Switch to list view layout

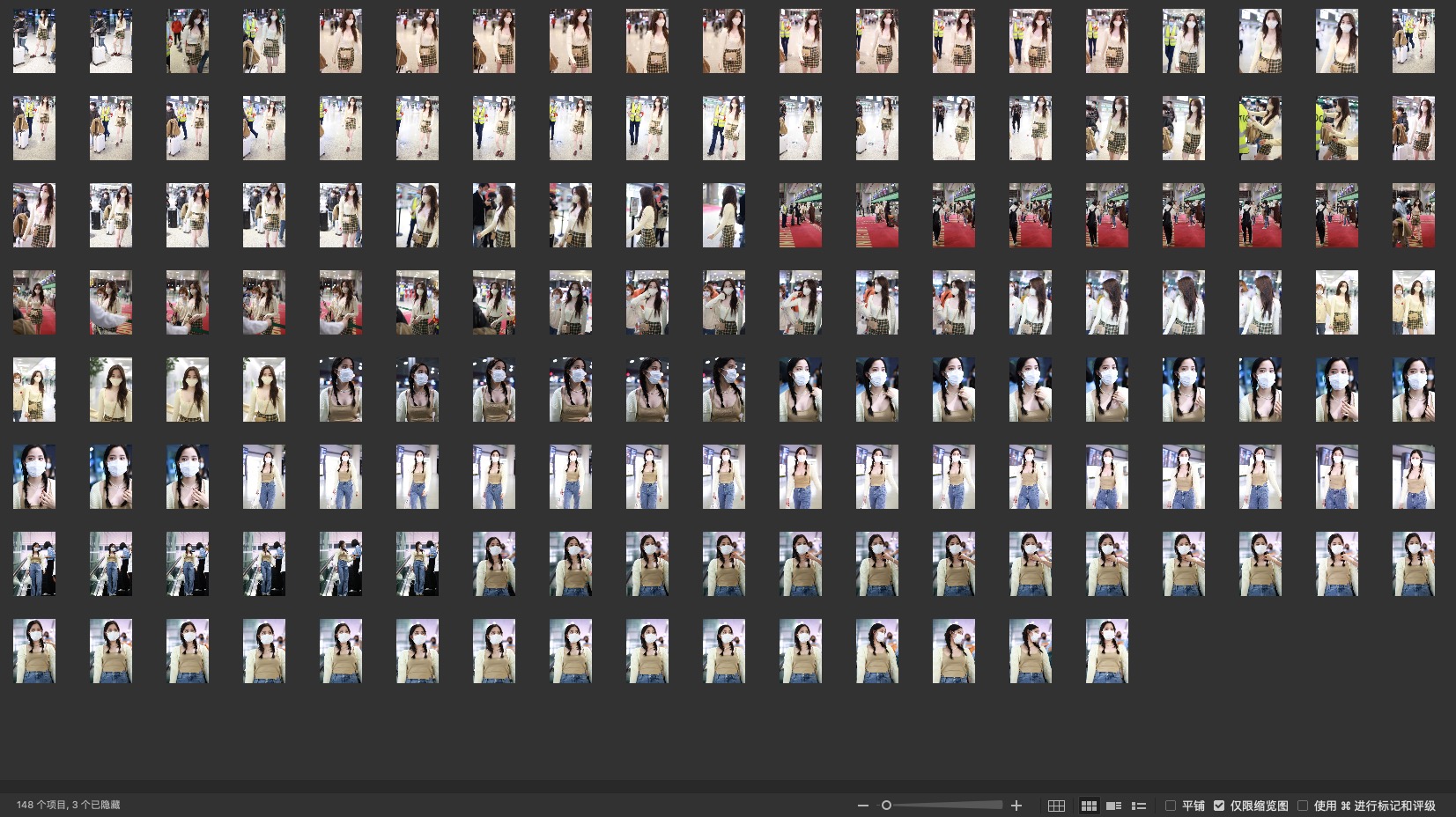click(x=1139, y=806)
